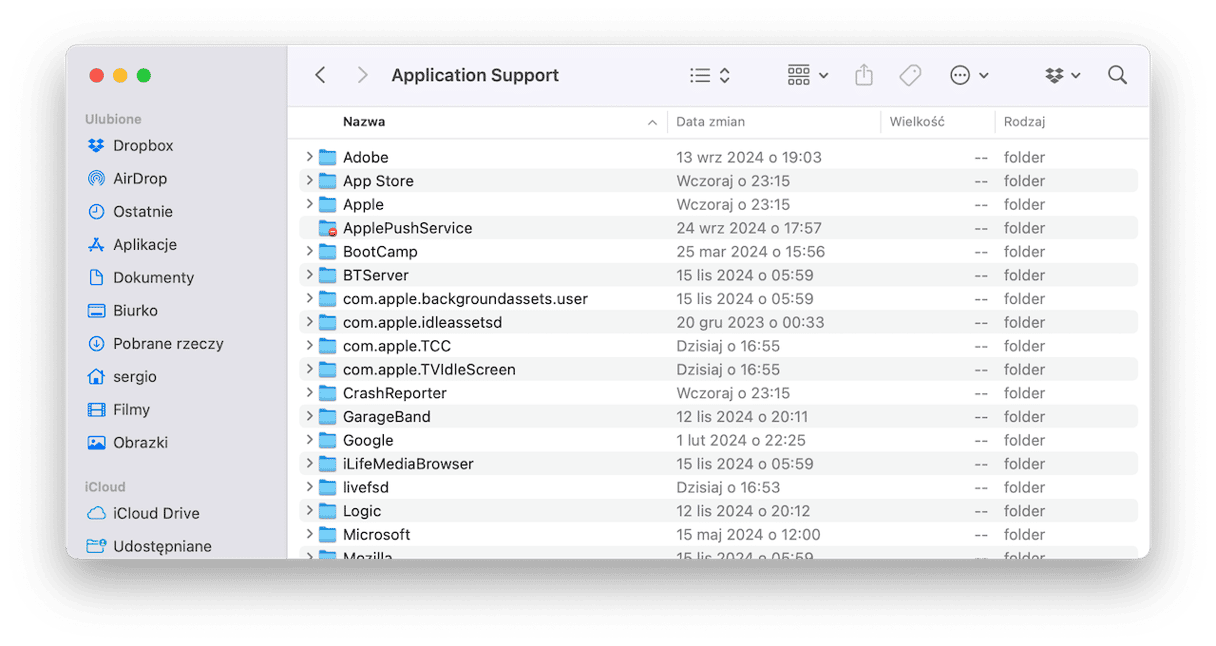Expand the com.apple.idleassetsd folder
Image resolution: width=1216 pixels, height=646 pixels.
coord(309,322)
